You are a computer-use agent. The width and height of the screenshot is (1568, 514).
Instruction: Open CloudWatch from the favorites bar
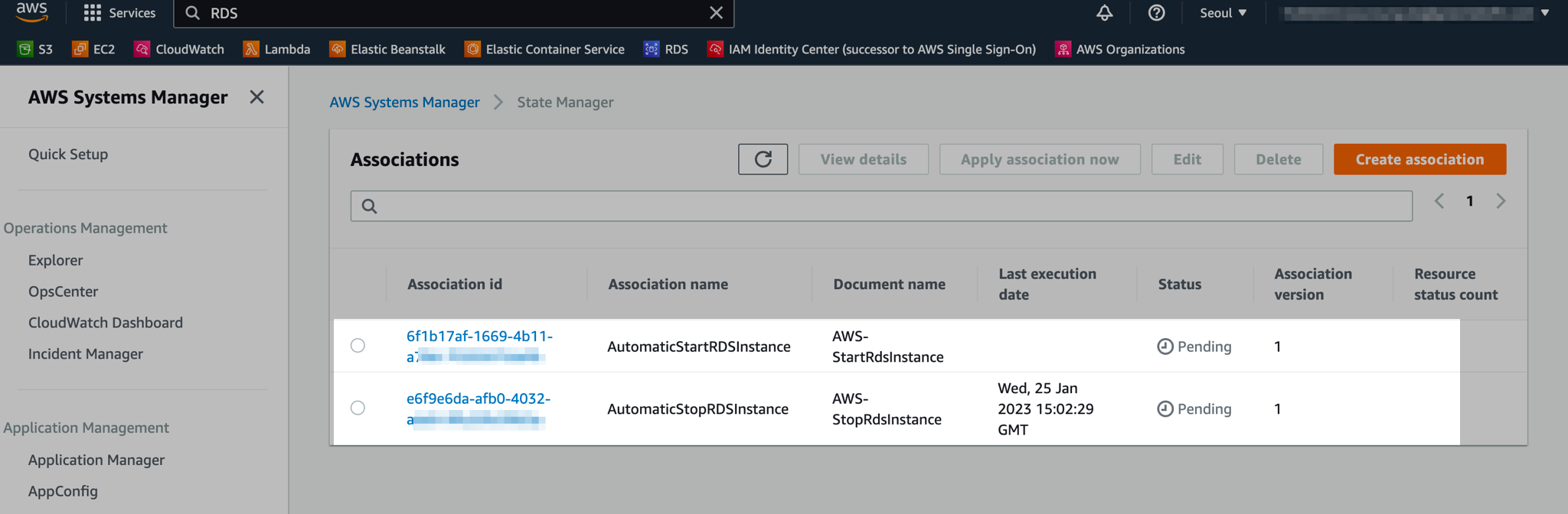179,49
